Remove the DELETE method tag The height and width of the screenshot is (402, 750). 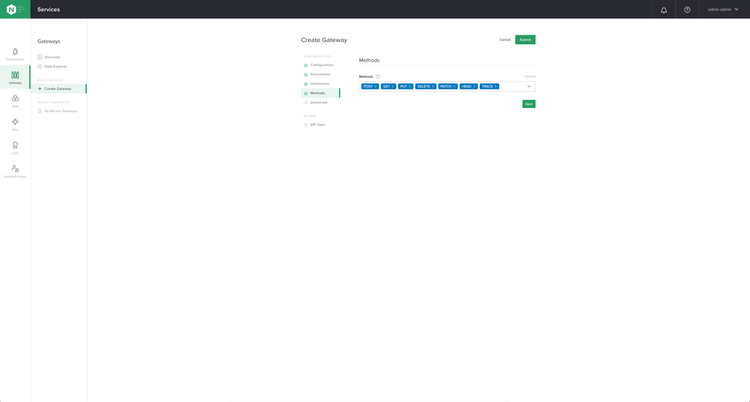click(433, 87)
